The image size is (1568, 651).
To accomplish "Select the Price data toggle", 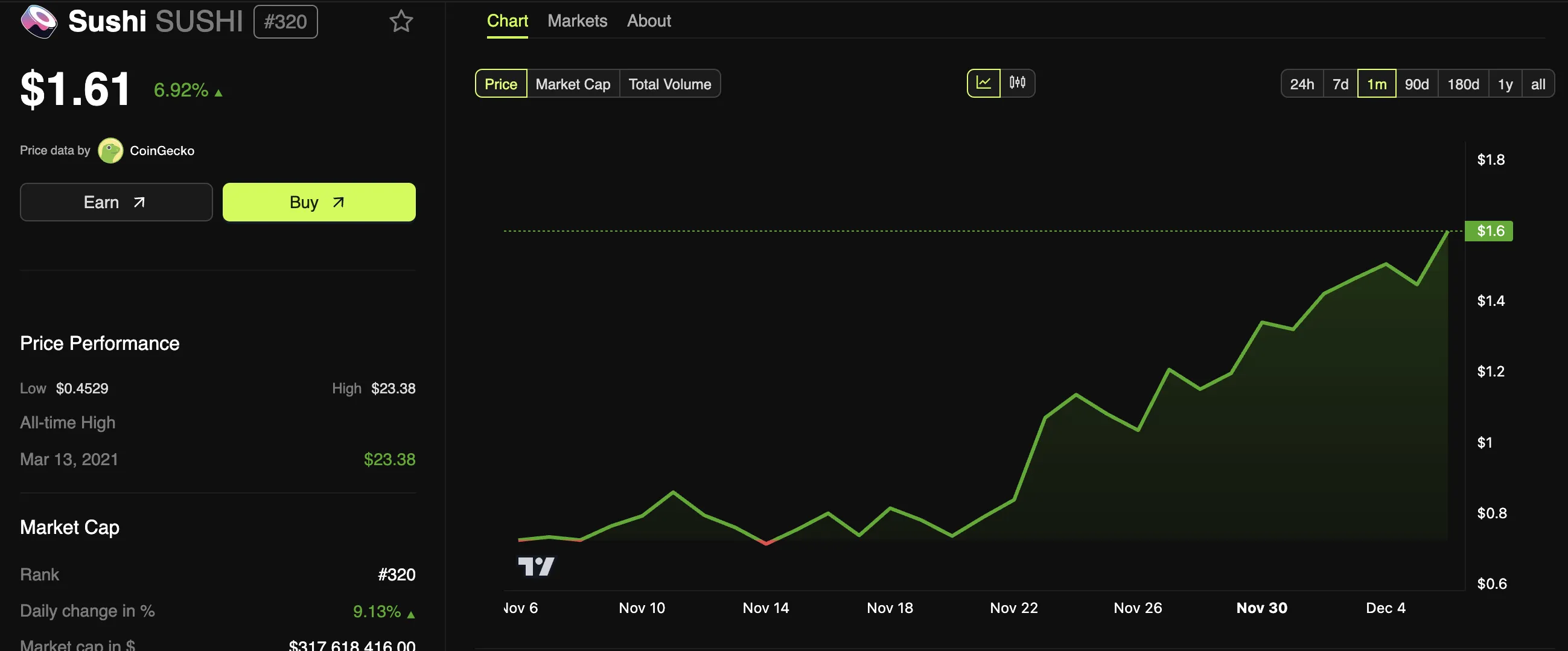I will 500,84.
